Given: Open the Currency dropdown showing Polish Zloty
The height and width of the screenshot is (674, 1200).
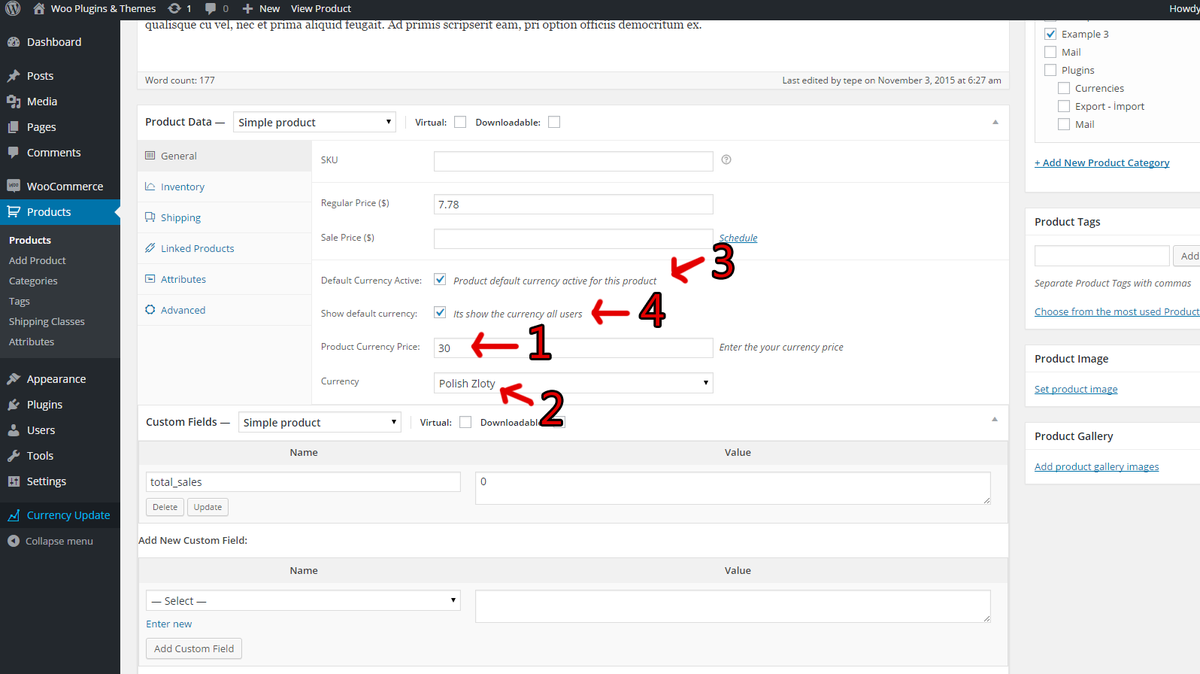Looking at the screenshot, I should [x=573, y=383].
